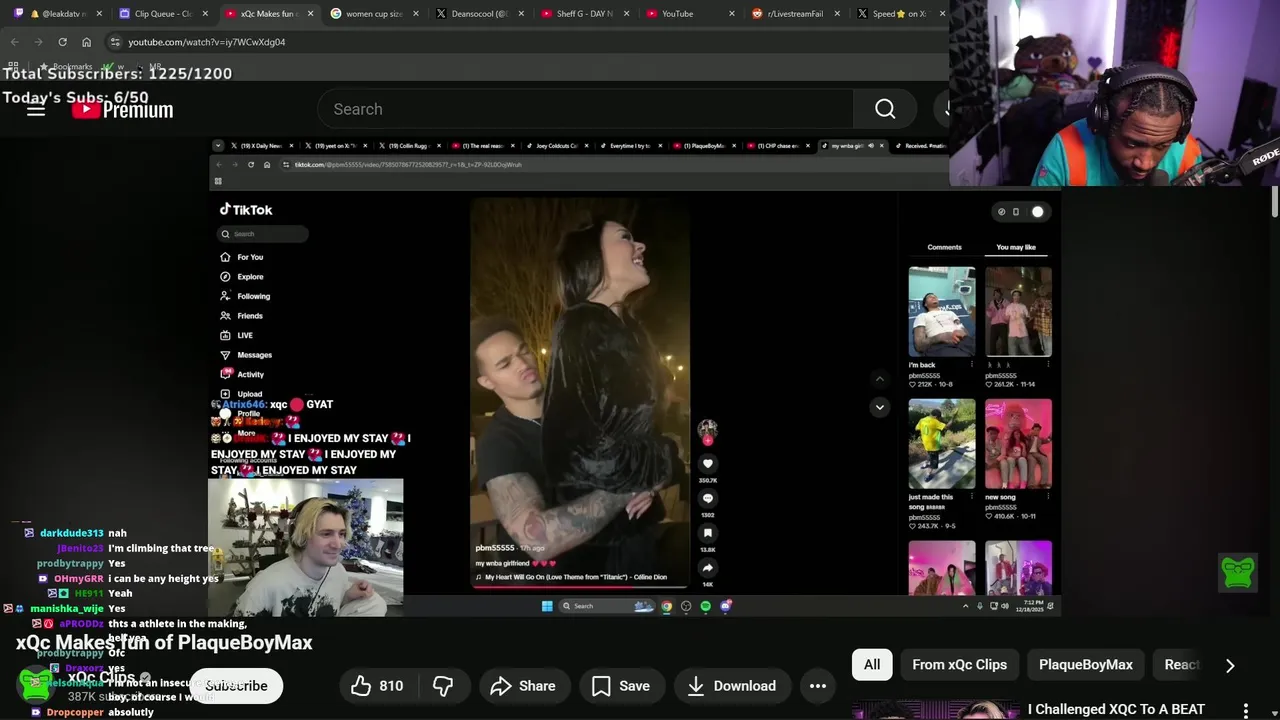Subscribe to xQc Clips channel
This screenshot has width=1280, height=720.
point(236,686)
